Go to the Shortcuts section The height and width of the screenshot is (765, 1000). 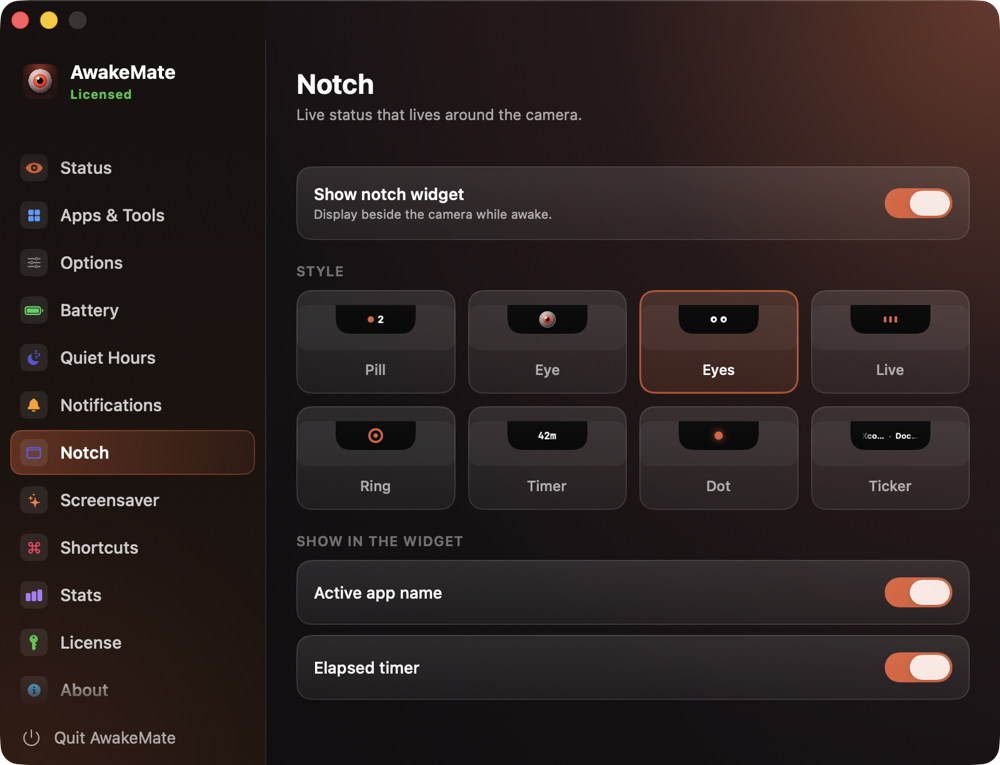click(133, 548)
